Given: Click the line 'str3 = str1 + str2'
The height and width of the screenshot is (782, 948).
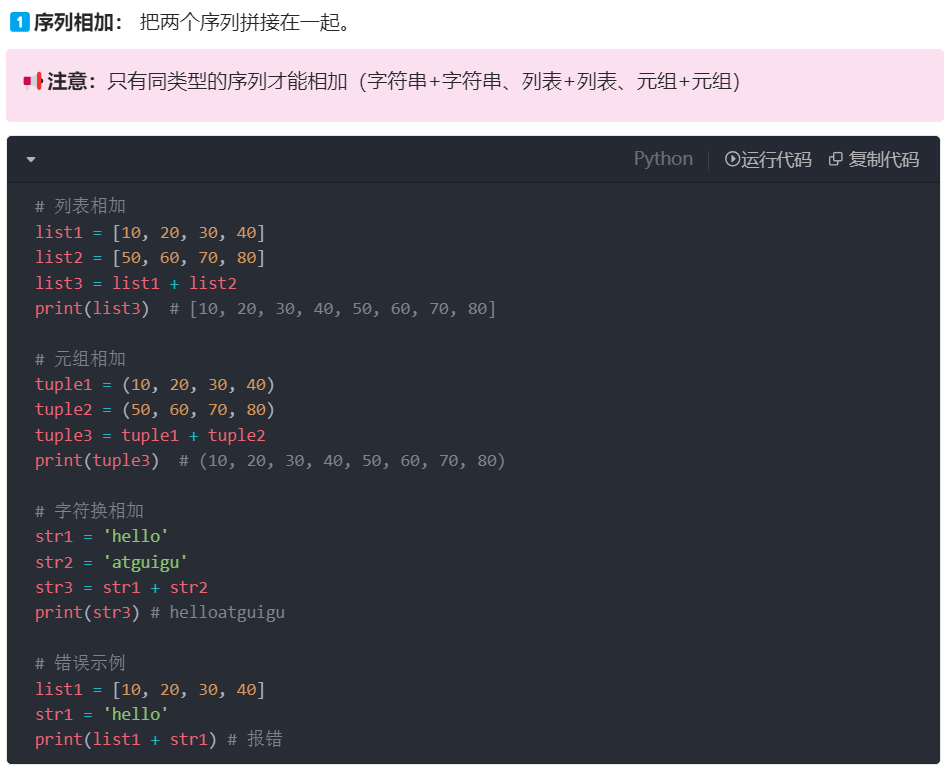Looking at the screenshot, I should [x=121, y=587].
